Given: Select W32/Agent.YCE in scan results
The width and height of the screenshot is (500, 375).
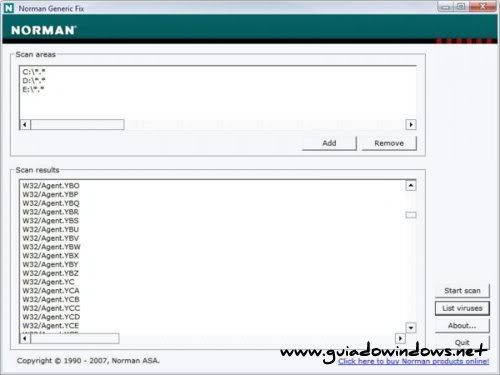Looking at the screenshot, I should tap(51, 326).
